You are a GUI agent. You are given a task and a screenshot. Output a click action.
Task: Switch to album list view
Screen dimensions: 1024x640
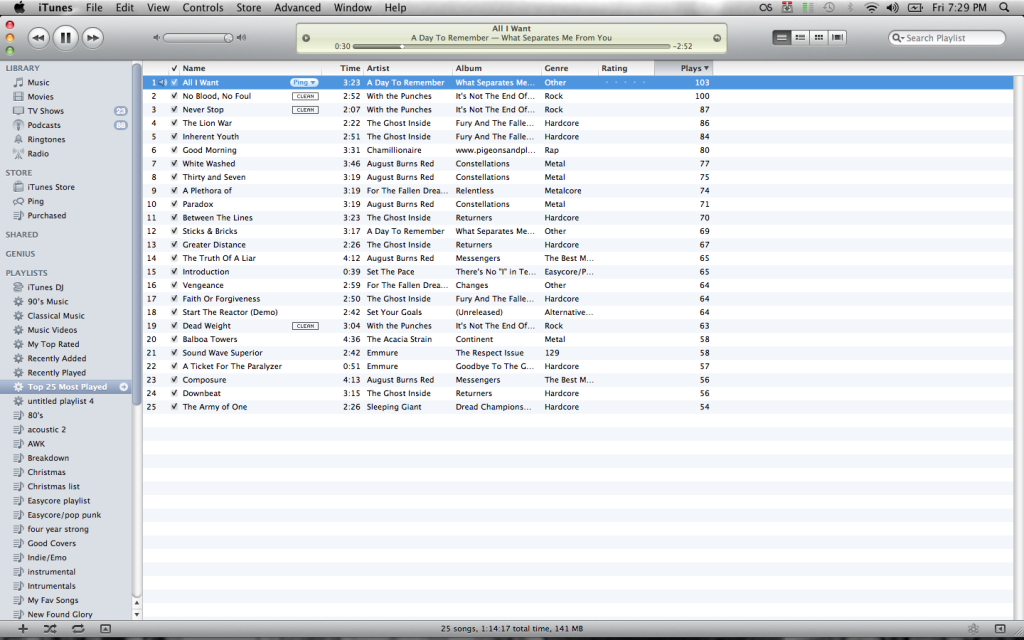click(x=799, y=38)
